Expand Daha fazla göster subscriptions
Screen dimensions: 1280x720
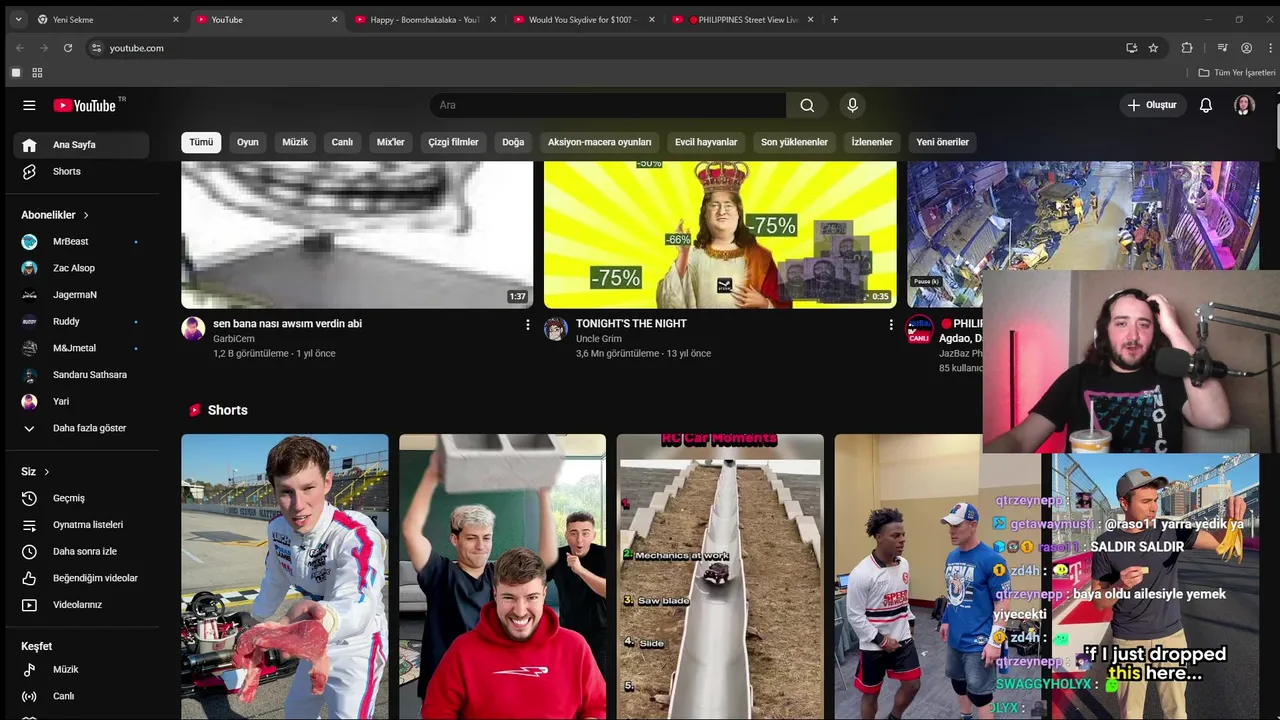click(x=82, y=428)
